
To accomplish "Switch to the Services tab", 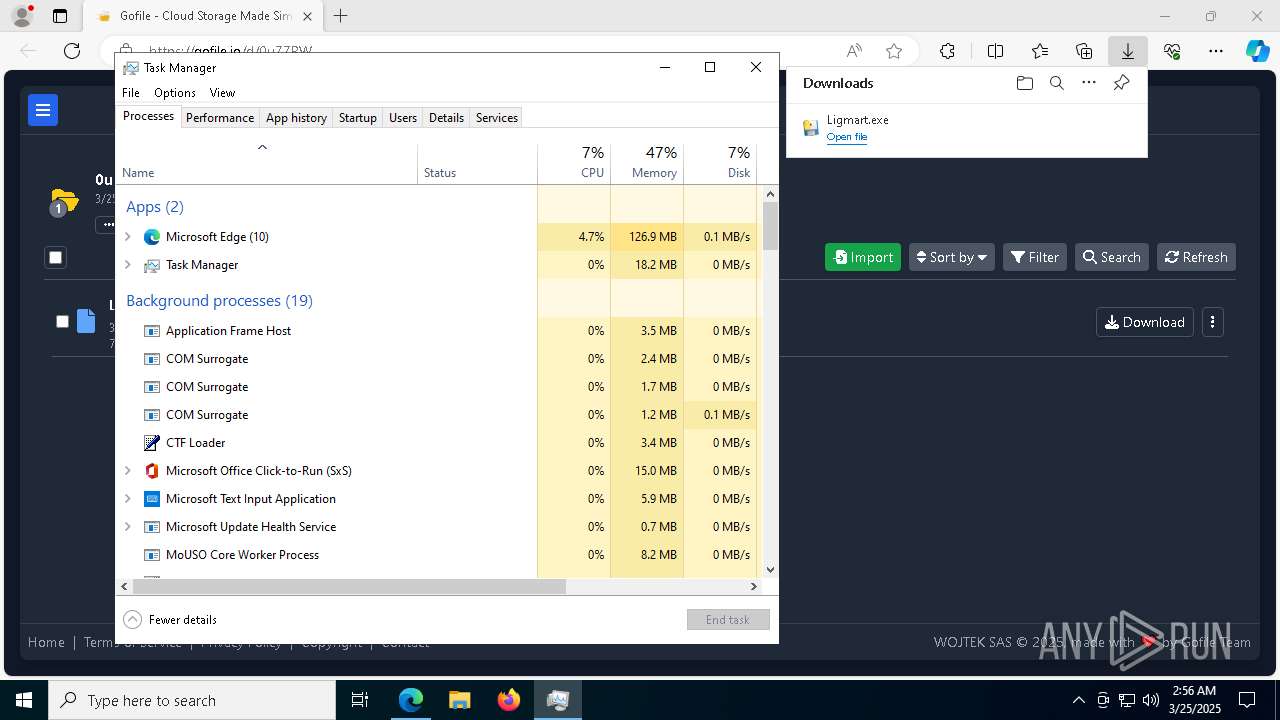I will click(x=497, y=117).
